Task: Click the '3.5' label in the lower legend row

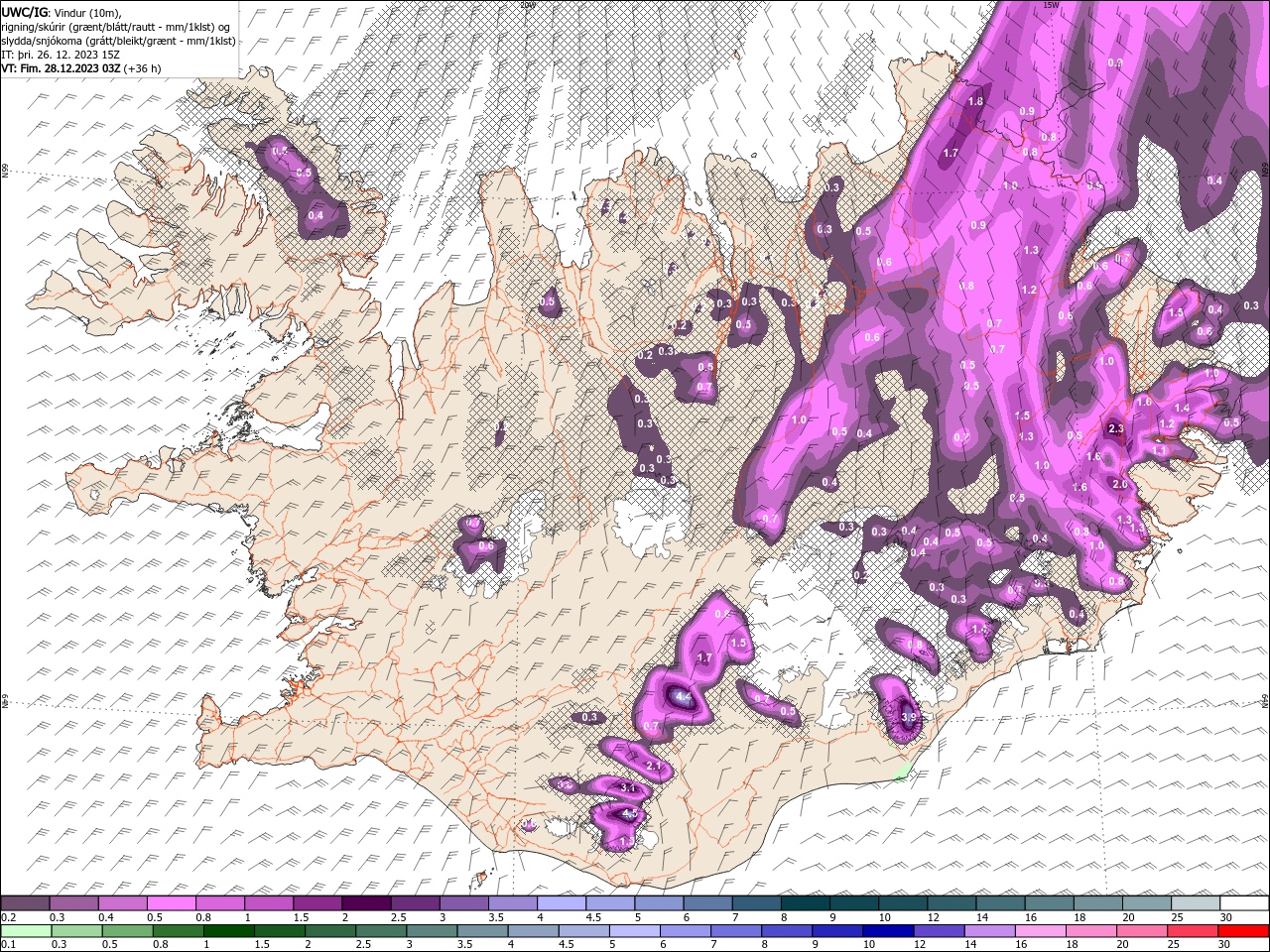Action: tap(464, 944)
